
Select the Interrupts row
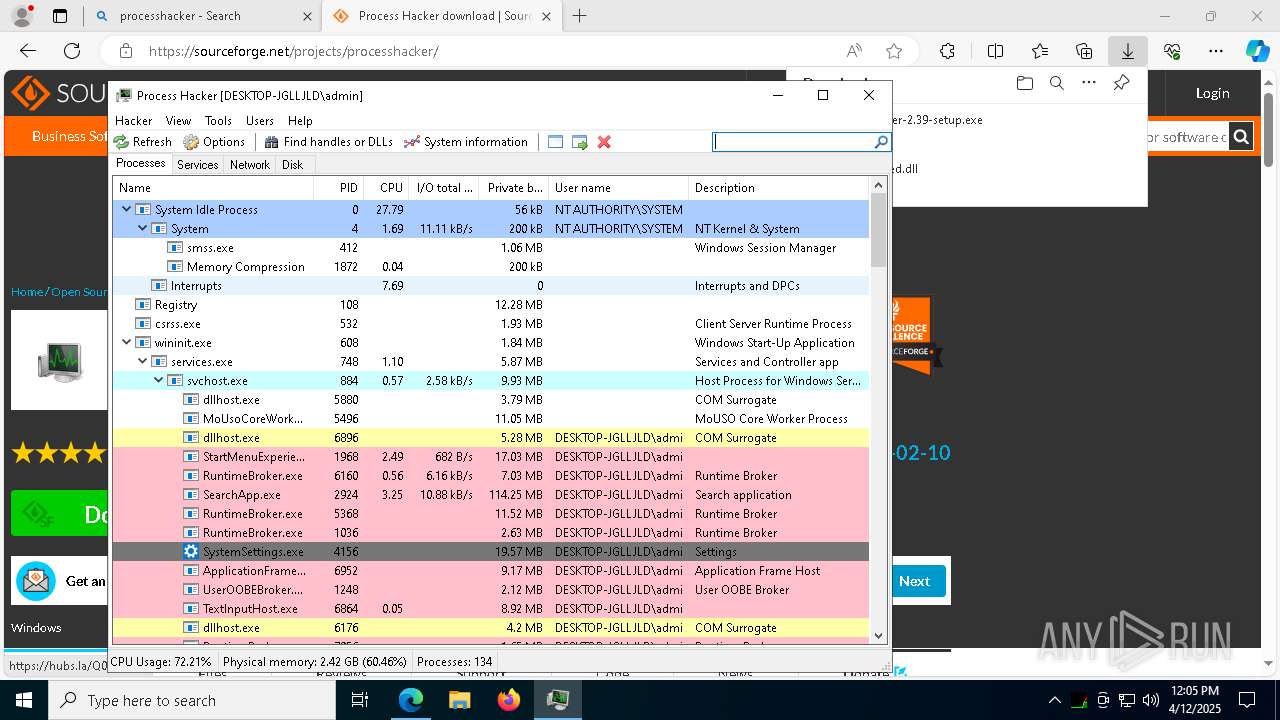point(491,285)
